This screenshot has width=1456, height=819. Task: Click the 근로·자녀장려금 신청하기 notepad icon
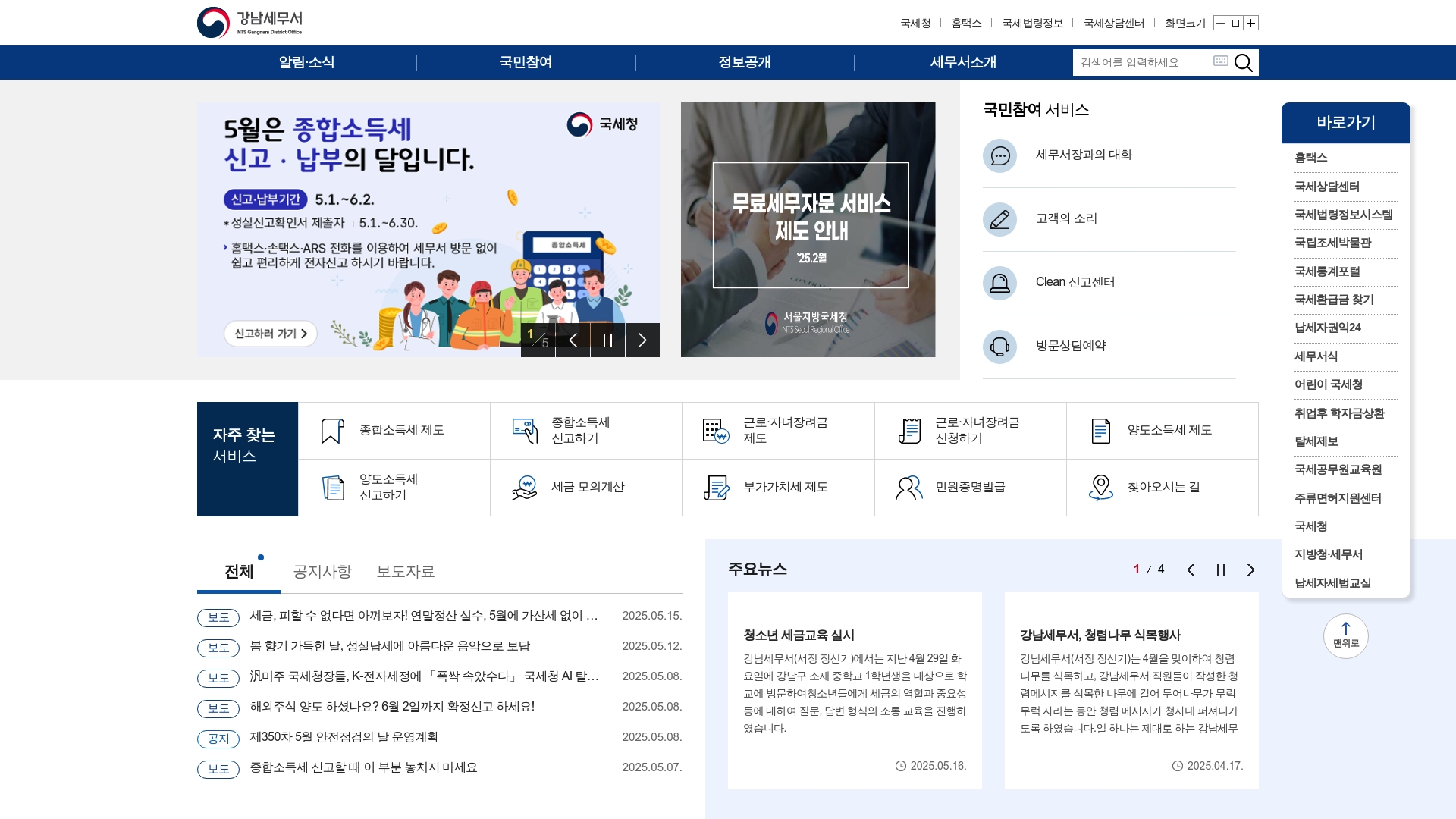point(909,430)
